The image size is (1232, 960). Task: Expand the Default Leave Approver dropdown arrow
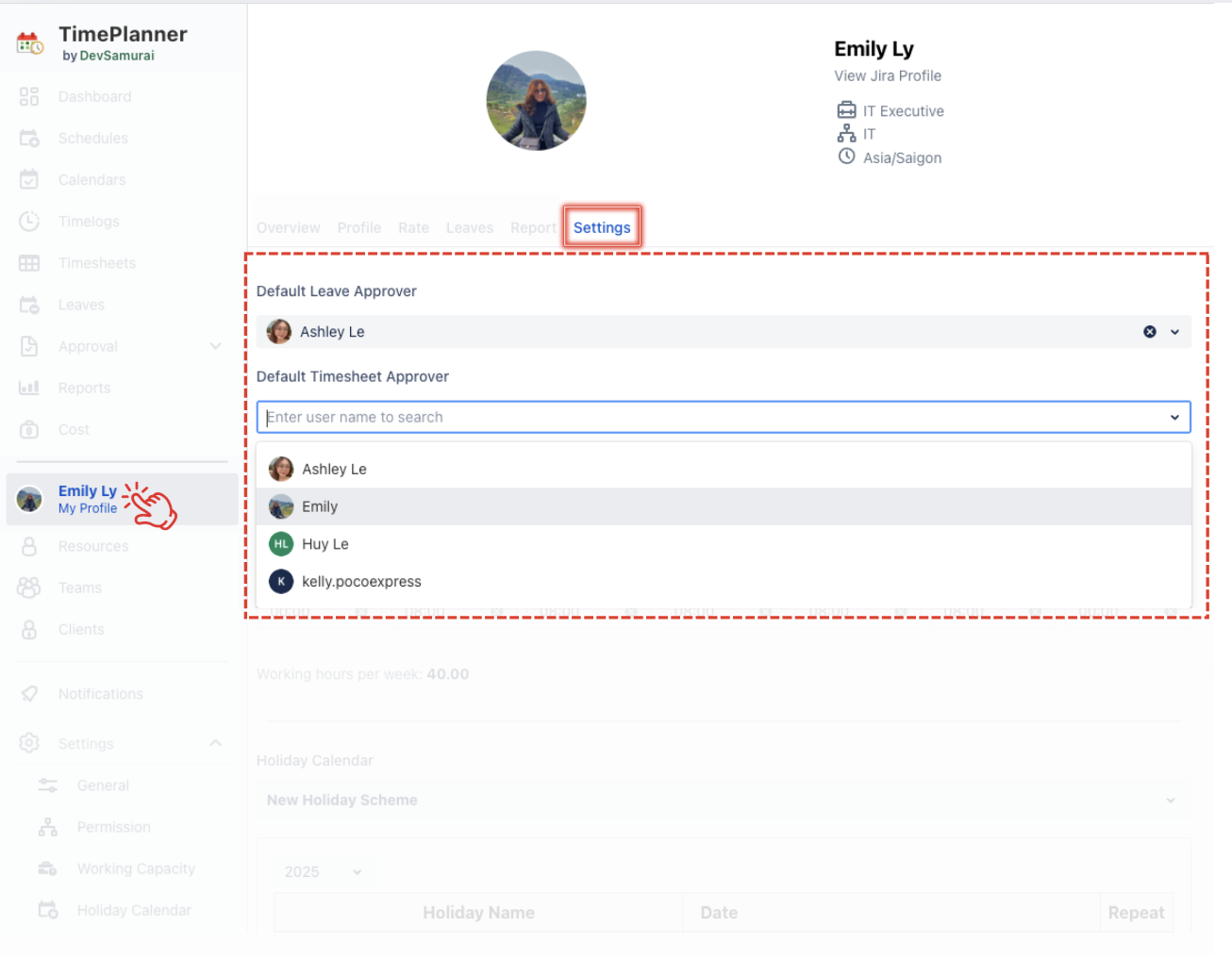(x=1174, y=332)
